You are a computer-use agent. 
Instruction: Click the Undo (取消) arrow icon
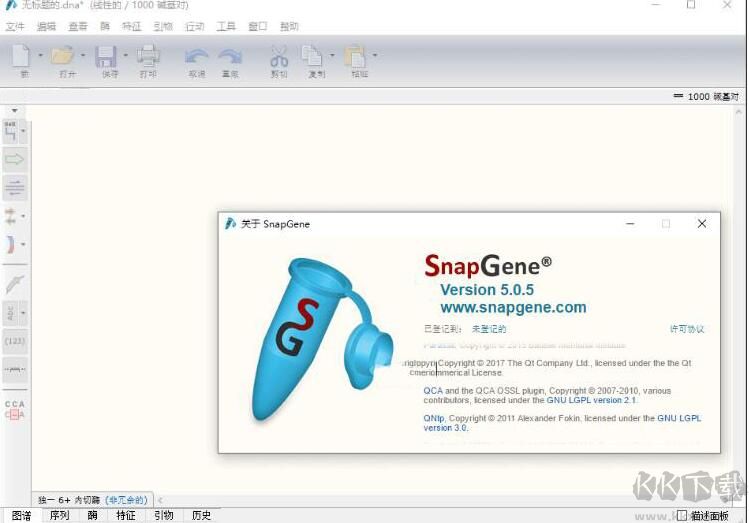[x=196, y=57]
